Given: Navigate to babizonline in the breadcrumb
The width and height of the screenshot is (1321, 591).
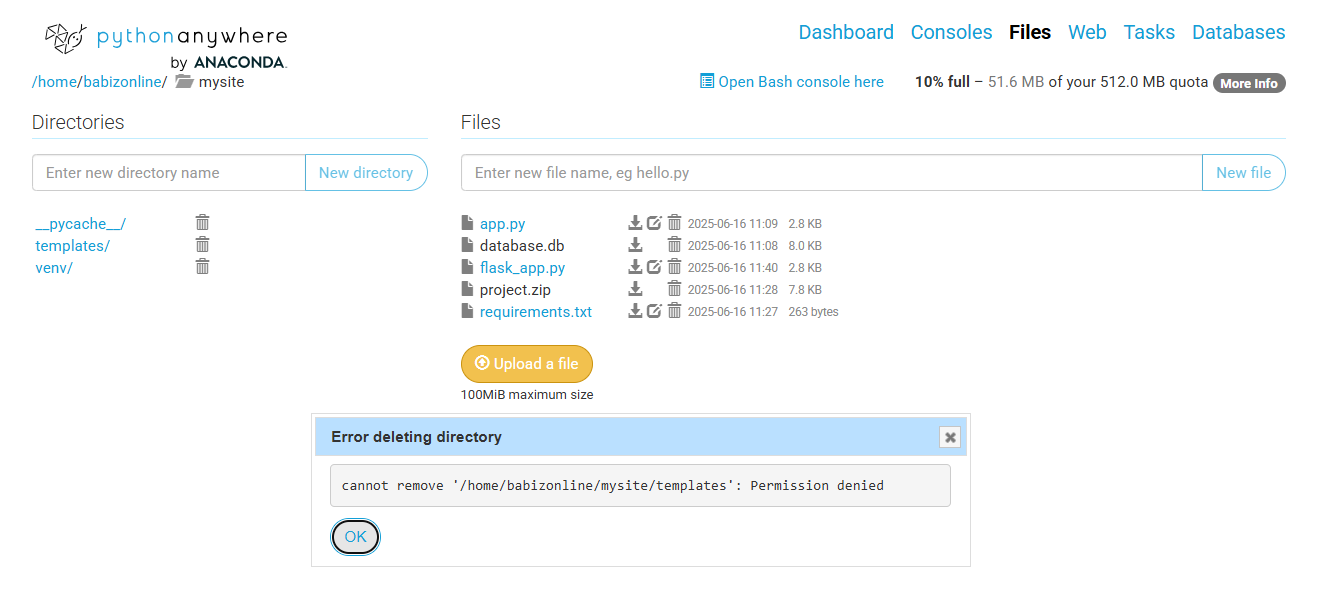Looking at the screenshot, I should tap(121, 82).
